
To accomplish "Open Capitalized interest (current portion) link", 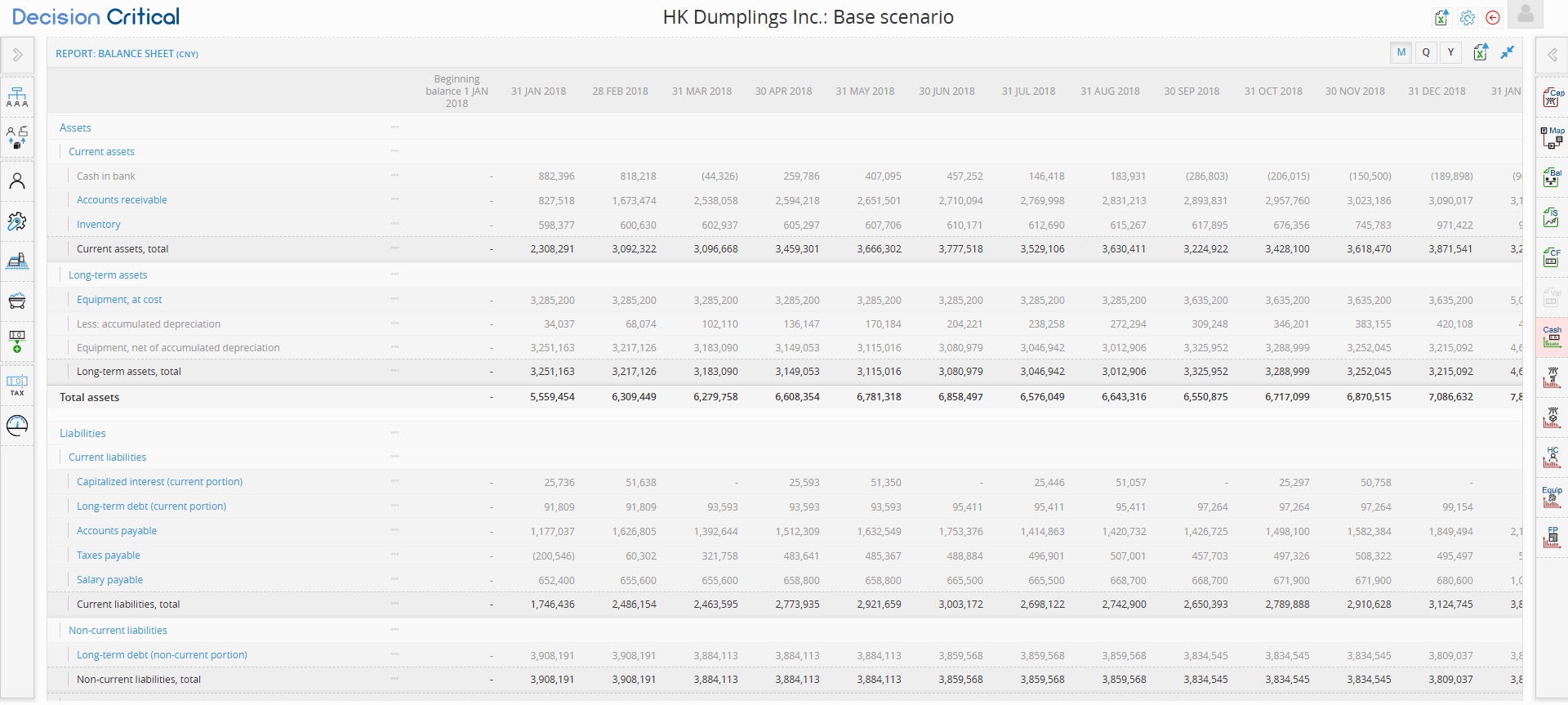I will [x=159, y=481].
